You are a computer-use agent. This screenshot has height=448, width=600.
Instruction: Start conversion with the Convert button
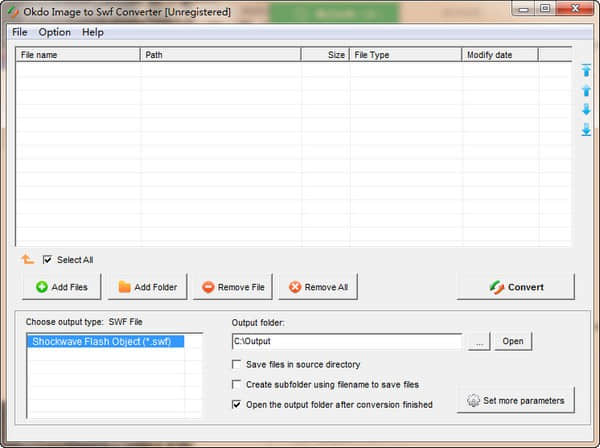pos(515,287)
